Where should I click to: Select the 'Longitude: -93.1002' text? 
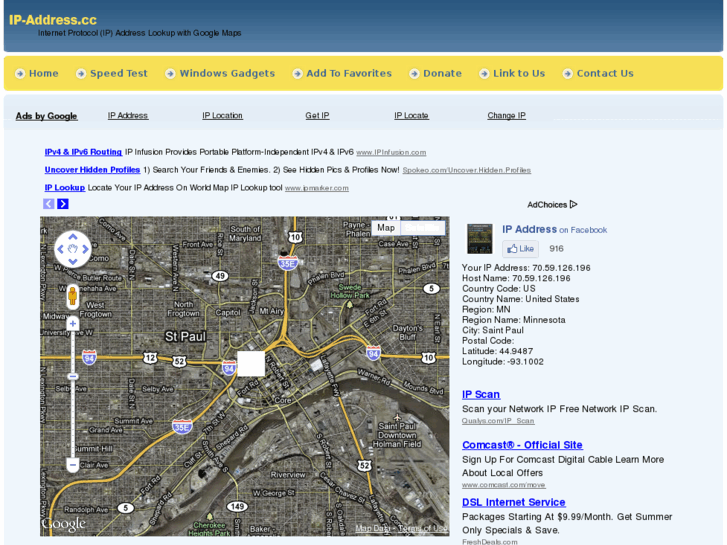point(503,361)
